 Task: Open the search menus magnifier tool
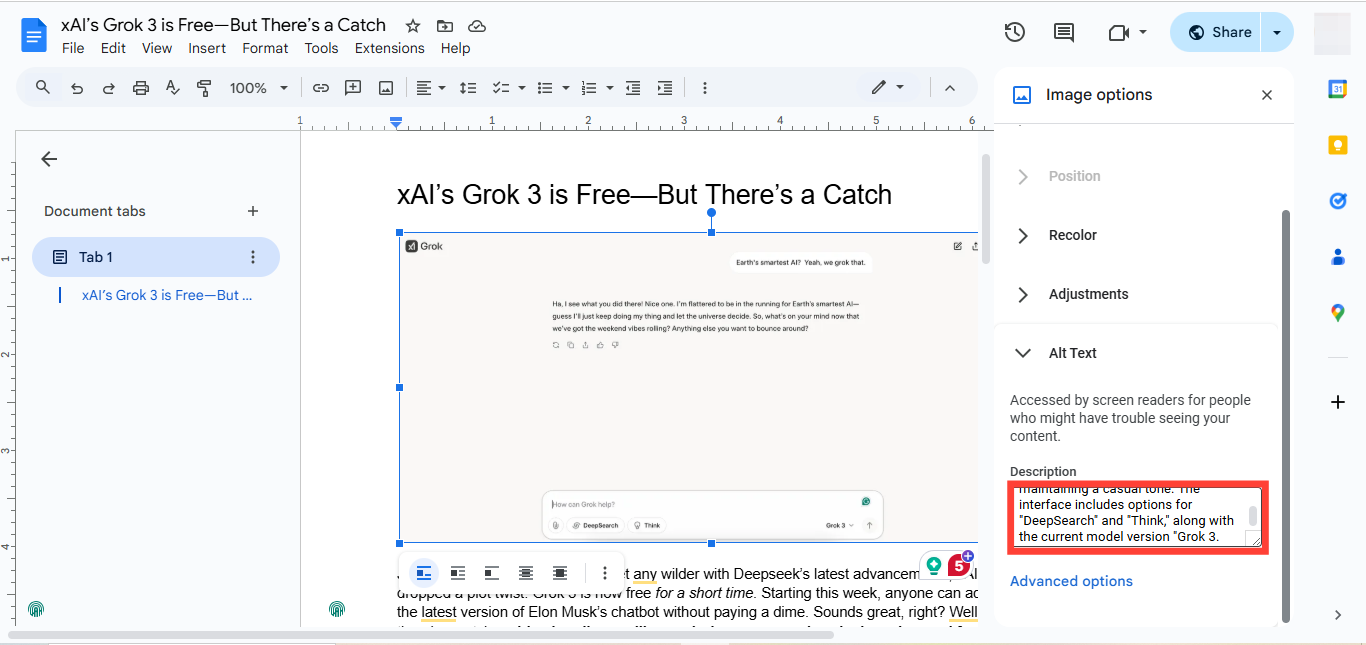point(43,88)
